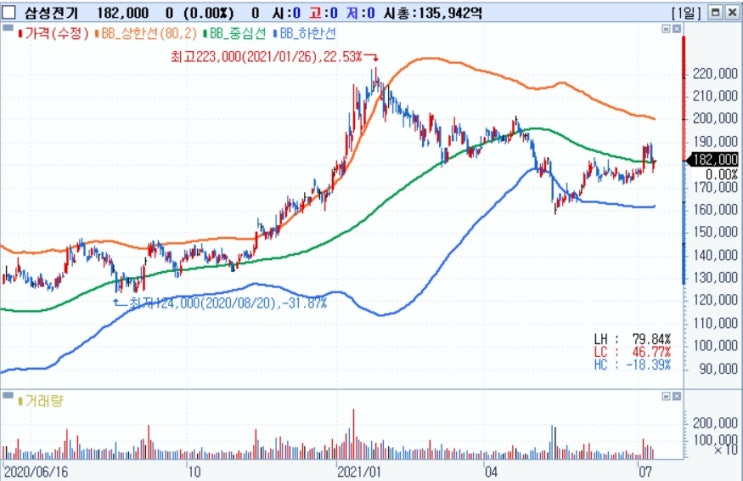Click the 90,000 price axis label
Viewport: 743px width, 481px height.
[x=719, y=369]
